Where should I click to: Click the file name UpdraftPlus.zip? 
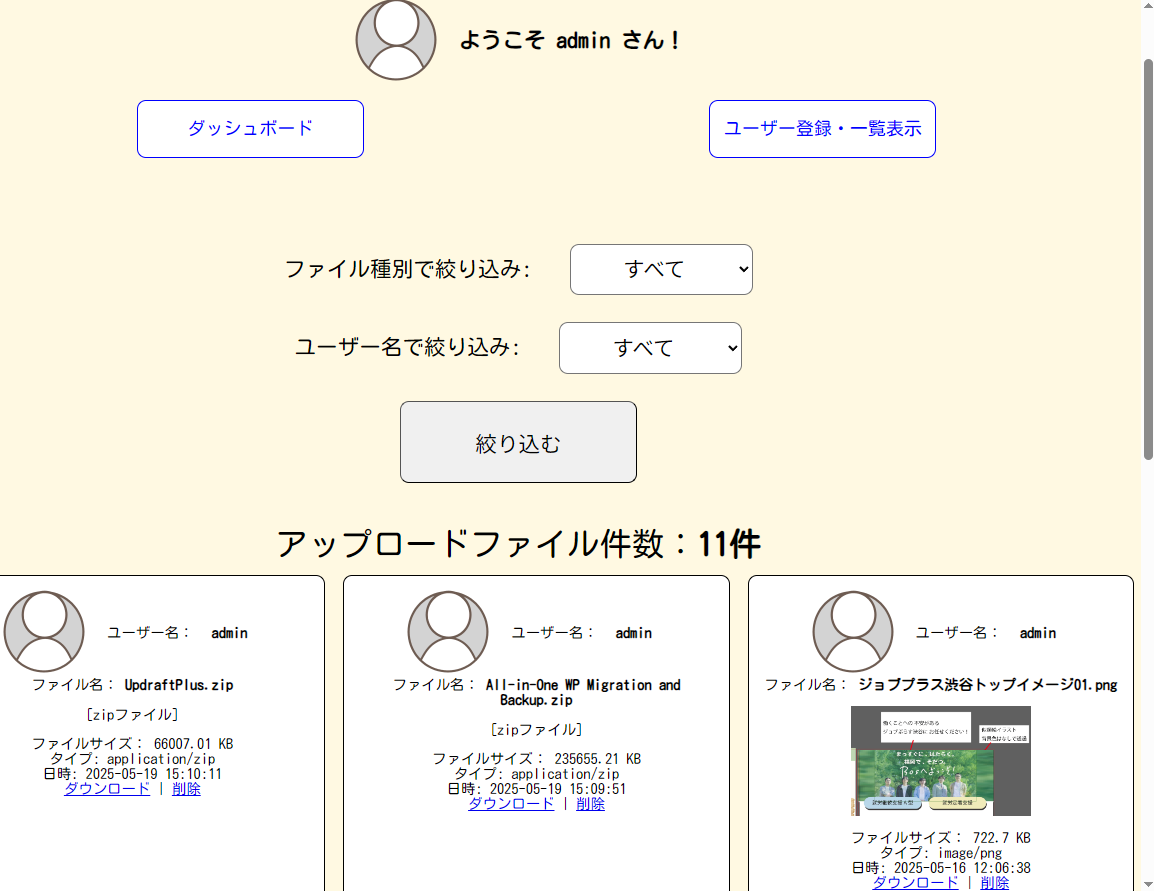179,685
